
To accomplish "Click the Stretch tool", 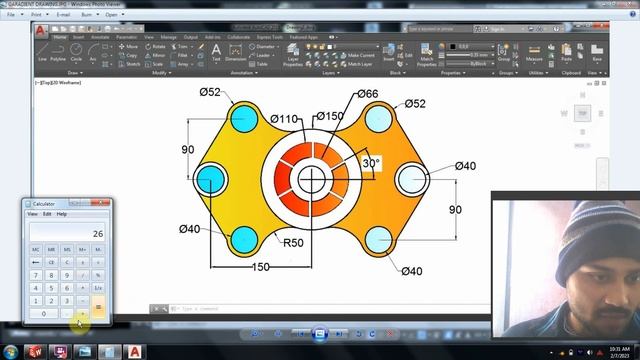I will 129,64.
